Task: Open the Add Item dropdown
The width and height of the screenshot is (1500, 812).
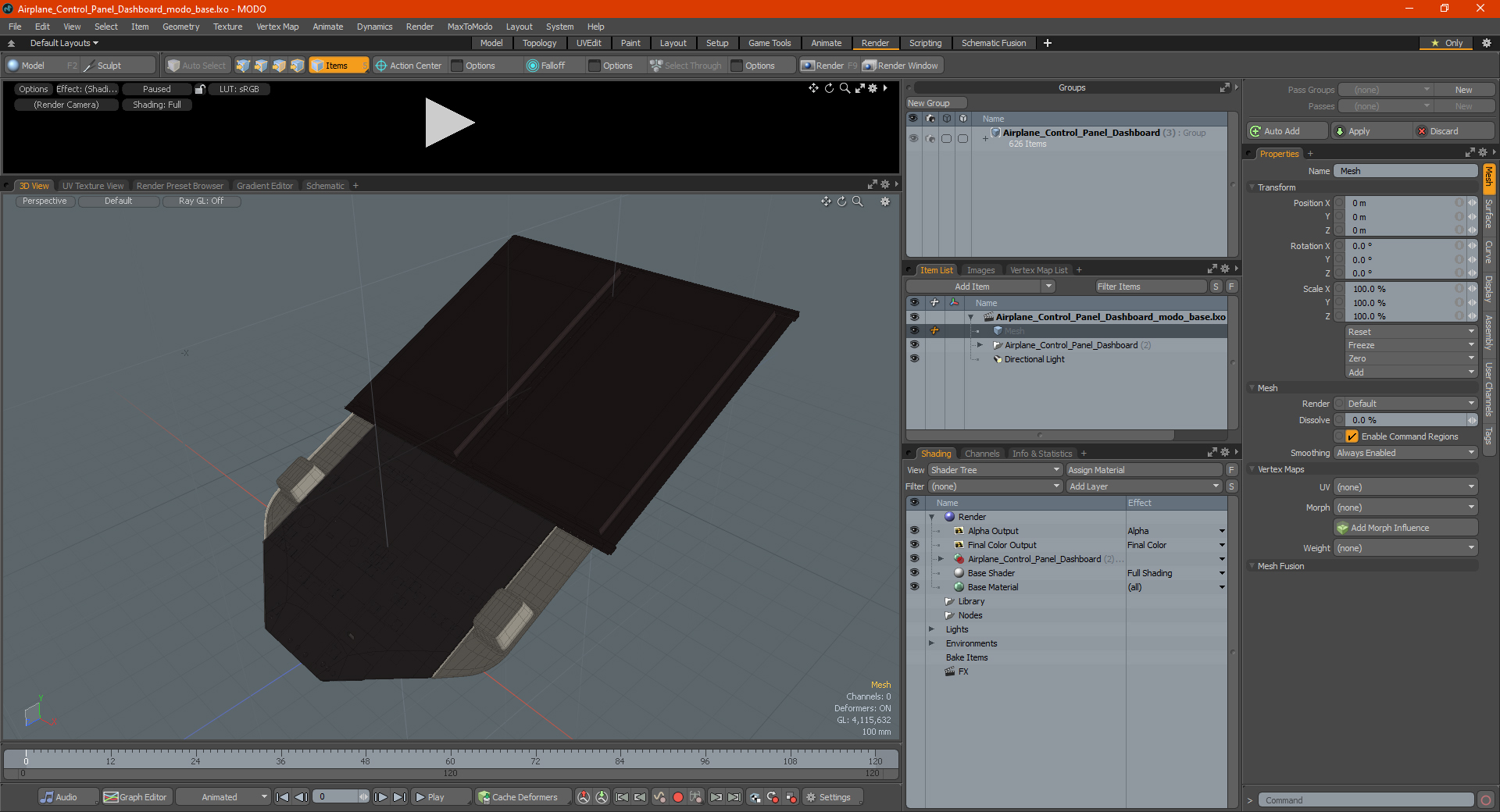Action: coord(981,287)
